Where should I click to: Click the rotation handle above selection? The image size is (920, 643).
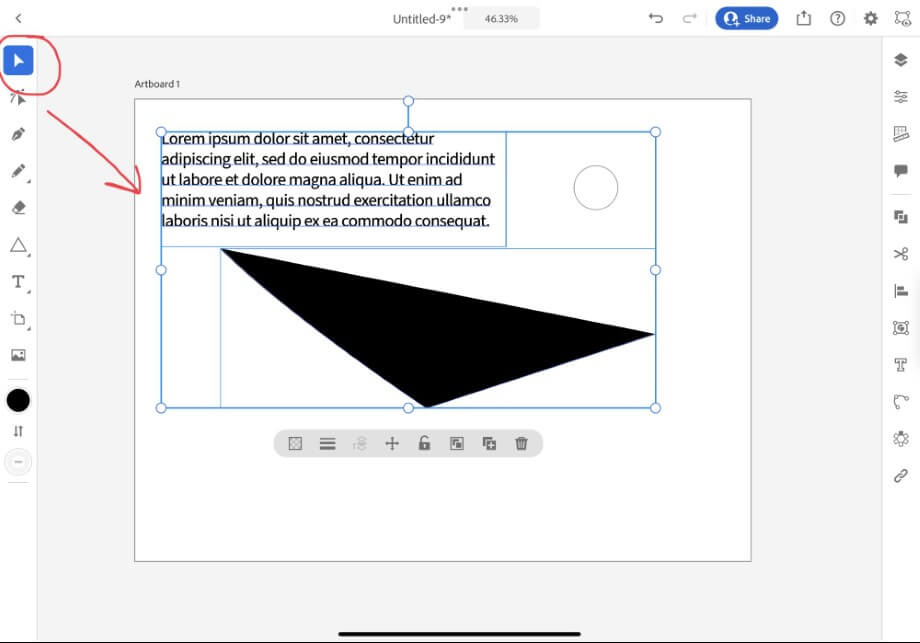(x=408, y=101)
